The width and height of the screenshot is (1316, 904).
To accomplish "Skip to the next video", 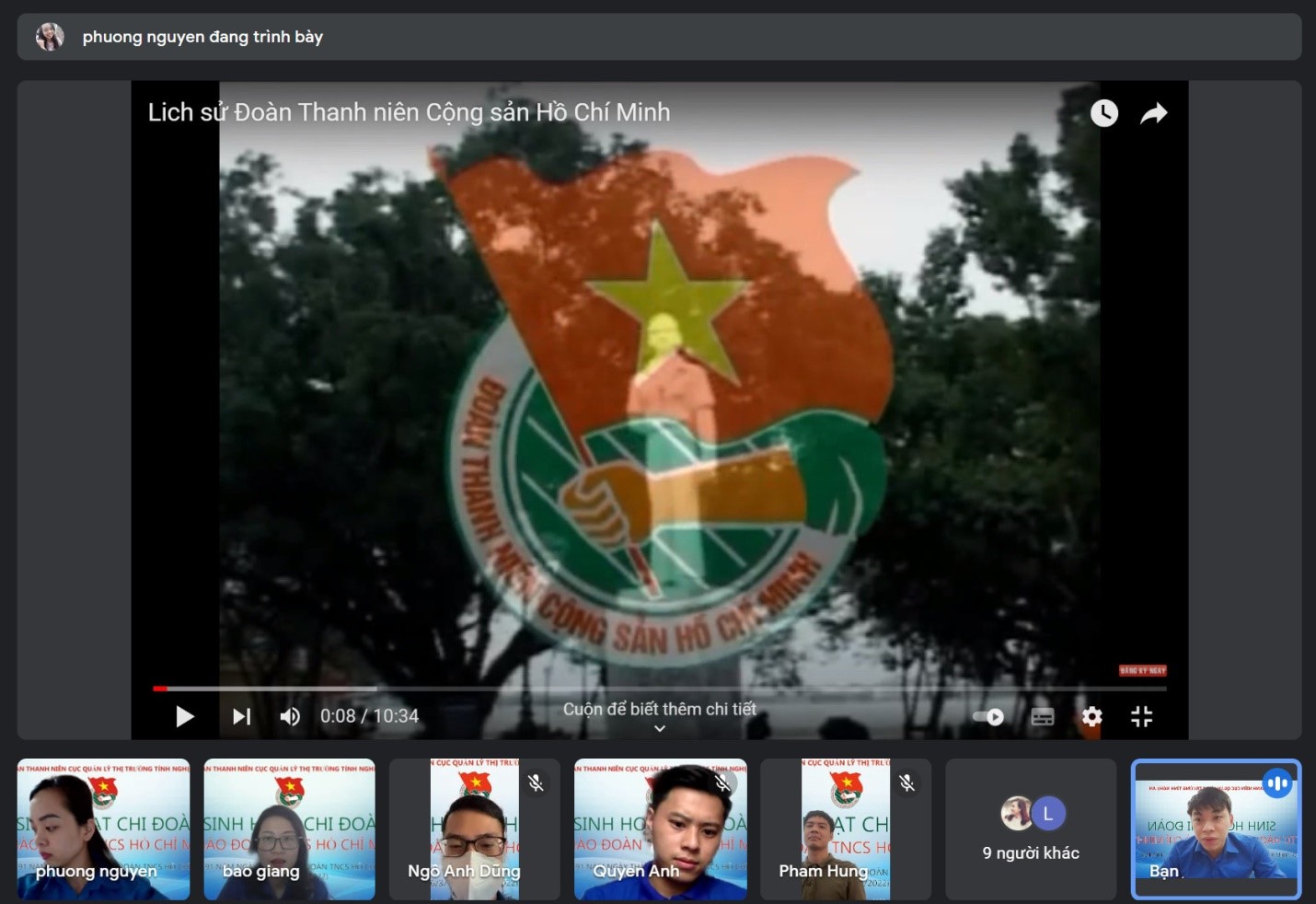I will point(241,716).
